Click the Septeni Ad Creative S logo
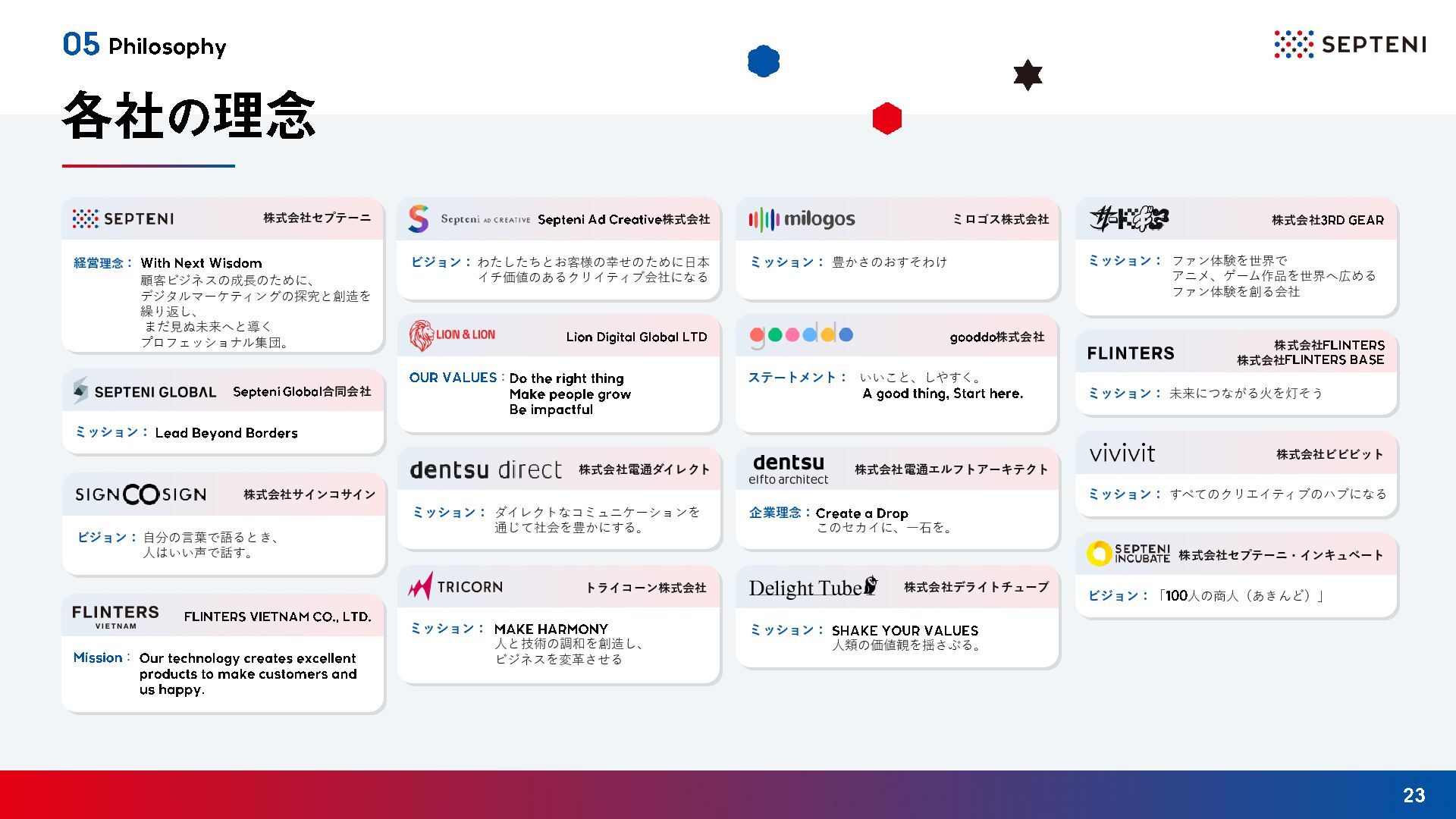The image size is (1456, 819). (418, 218)
